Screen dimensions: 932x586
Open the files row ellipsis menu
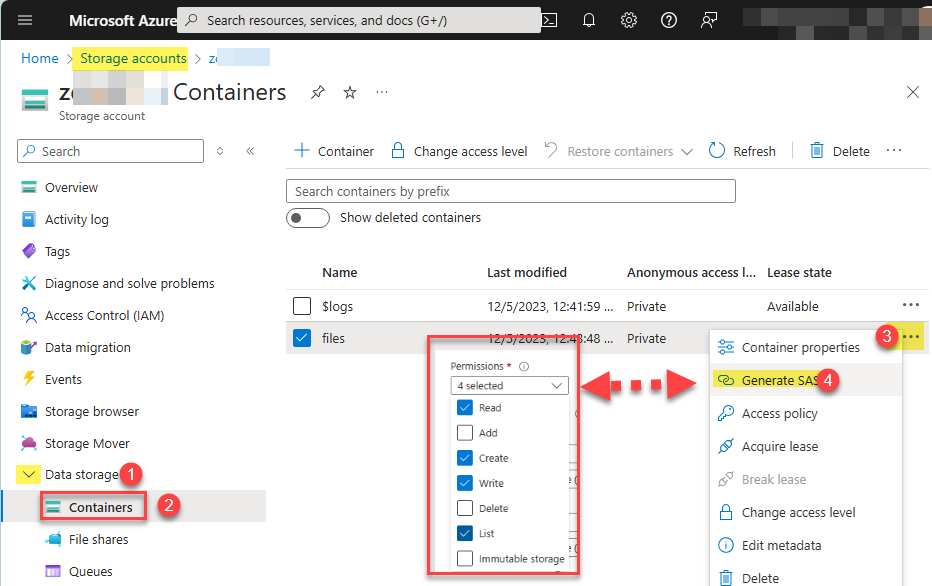[x=911, y=337]
